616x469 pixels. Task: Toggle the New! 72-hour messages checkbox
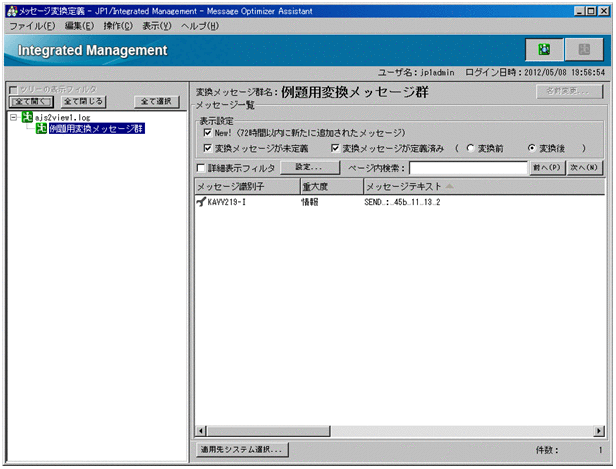(207, 132)
